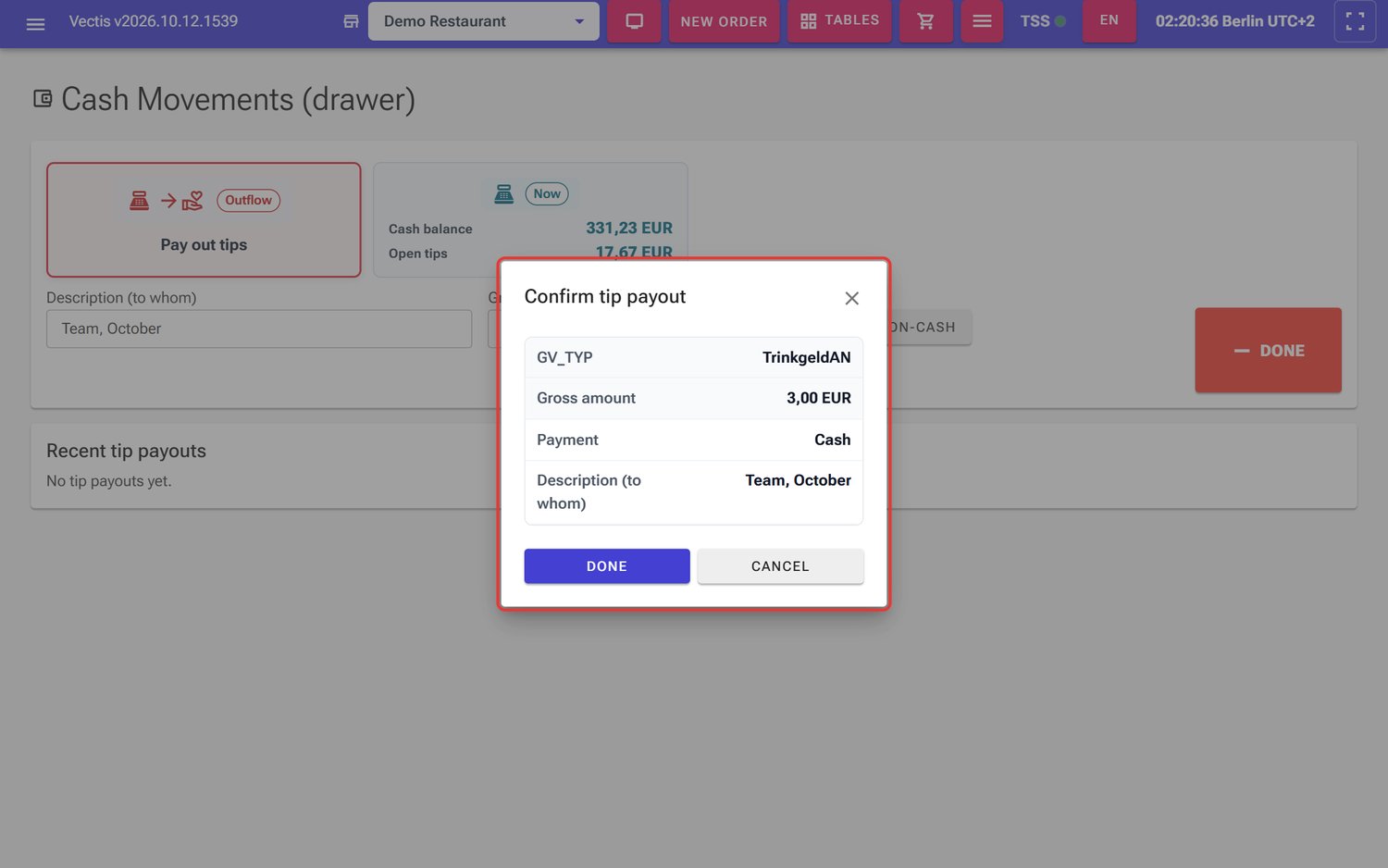
Task: Expand the Demo Restaurant dropdown
Action: pyautogui.click(x=483, y=21)
